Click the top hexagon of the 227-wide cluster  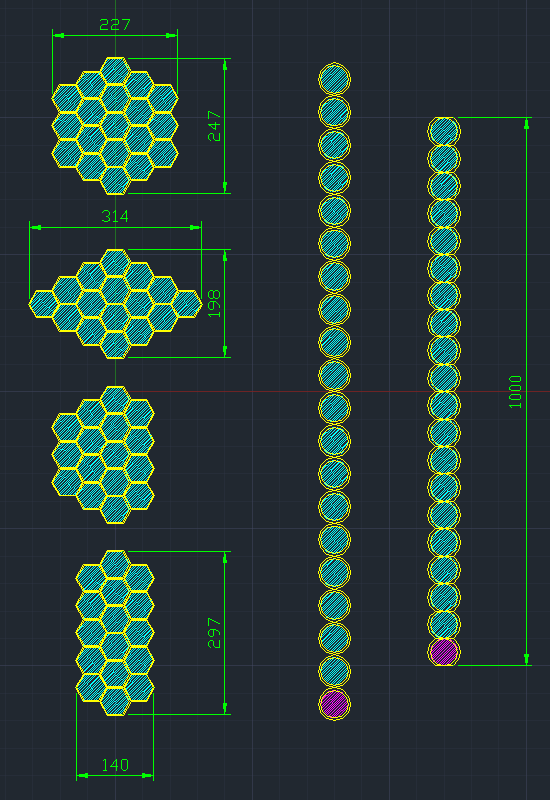(x=115, y=70)
